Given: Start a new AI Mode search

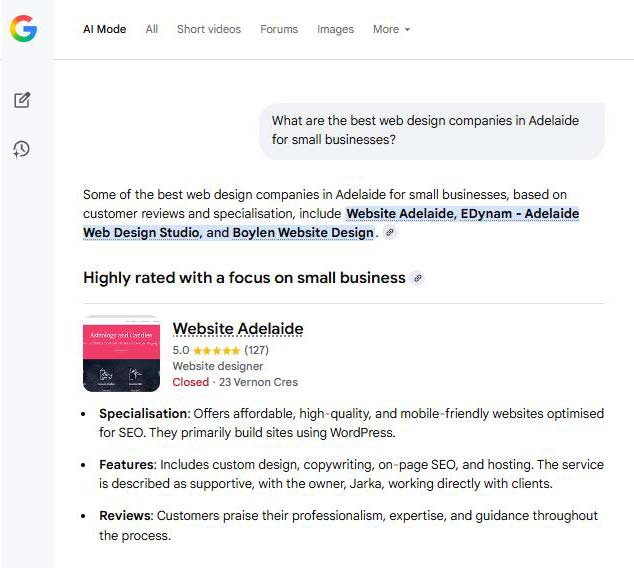Looking at the screenshot, I should coord(22,100).
